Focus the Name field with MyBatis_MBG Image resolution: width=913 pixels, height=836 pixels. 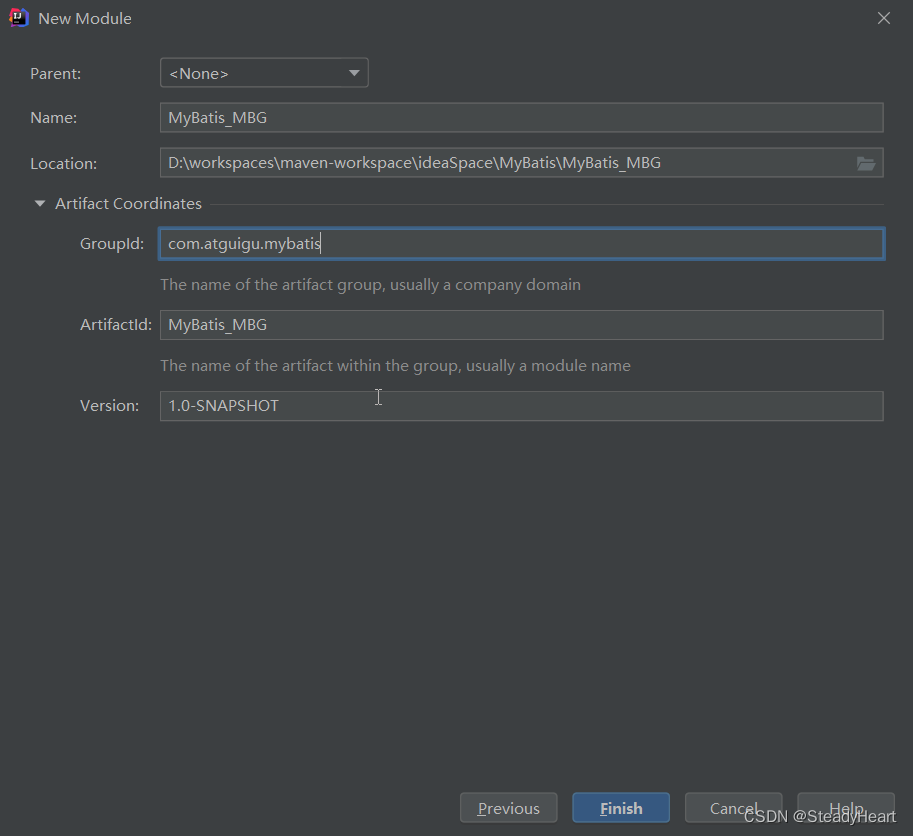(521, 118)
